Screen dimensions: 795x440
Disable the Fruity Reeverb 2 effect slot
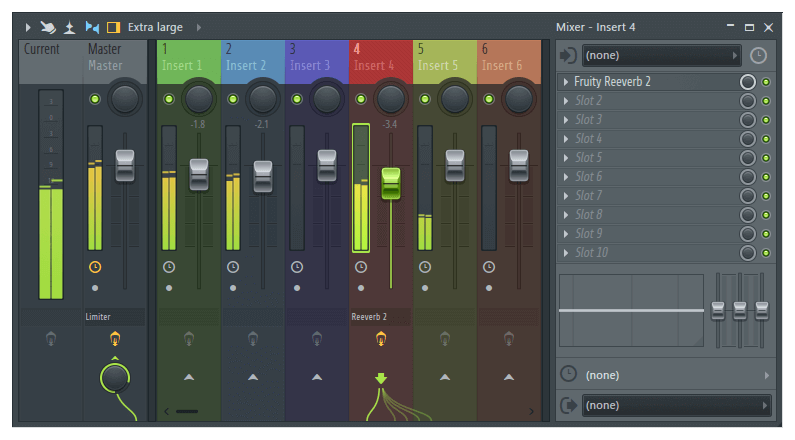click(x=766, y=82)
